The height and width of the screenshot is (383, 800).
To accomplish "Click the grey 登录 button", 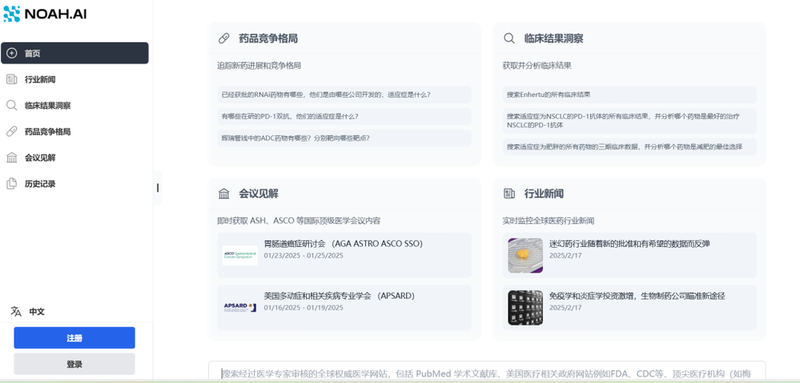I will coord(74,364).
